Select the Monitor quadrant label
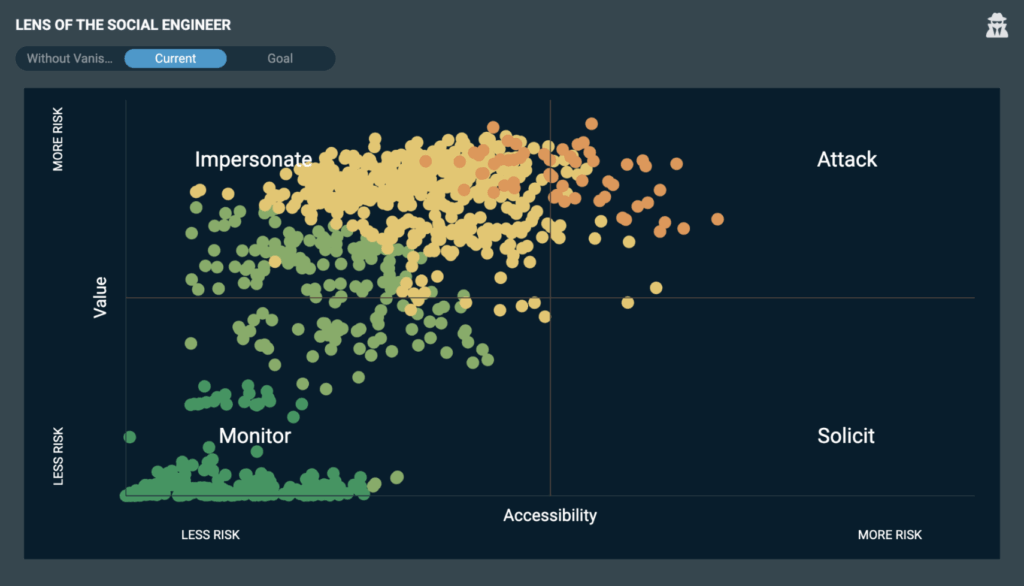This screenshot has height=586, width=1024. [x=255, y=436]
